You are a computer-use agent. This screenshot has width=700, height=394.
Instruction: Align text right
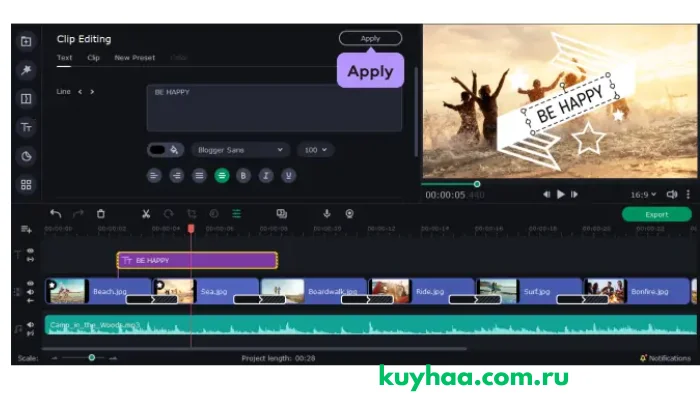click(x=177, y=176)
